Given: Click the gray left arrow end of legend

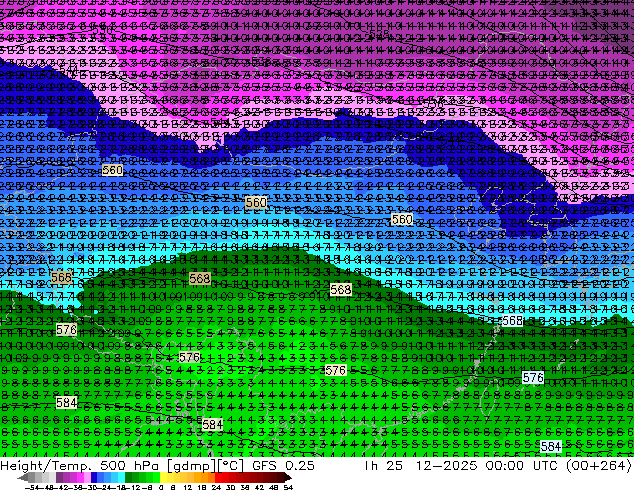Looking at the screenshot, I should click(x=23, y=478).
